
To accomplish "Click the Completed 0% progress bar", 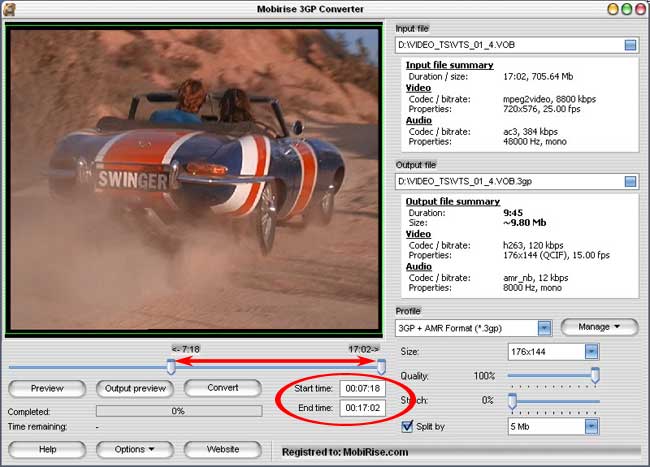I will tap(179, 411).
